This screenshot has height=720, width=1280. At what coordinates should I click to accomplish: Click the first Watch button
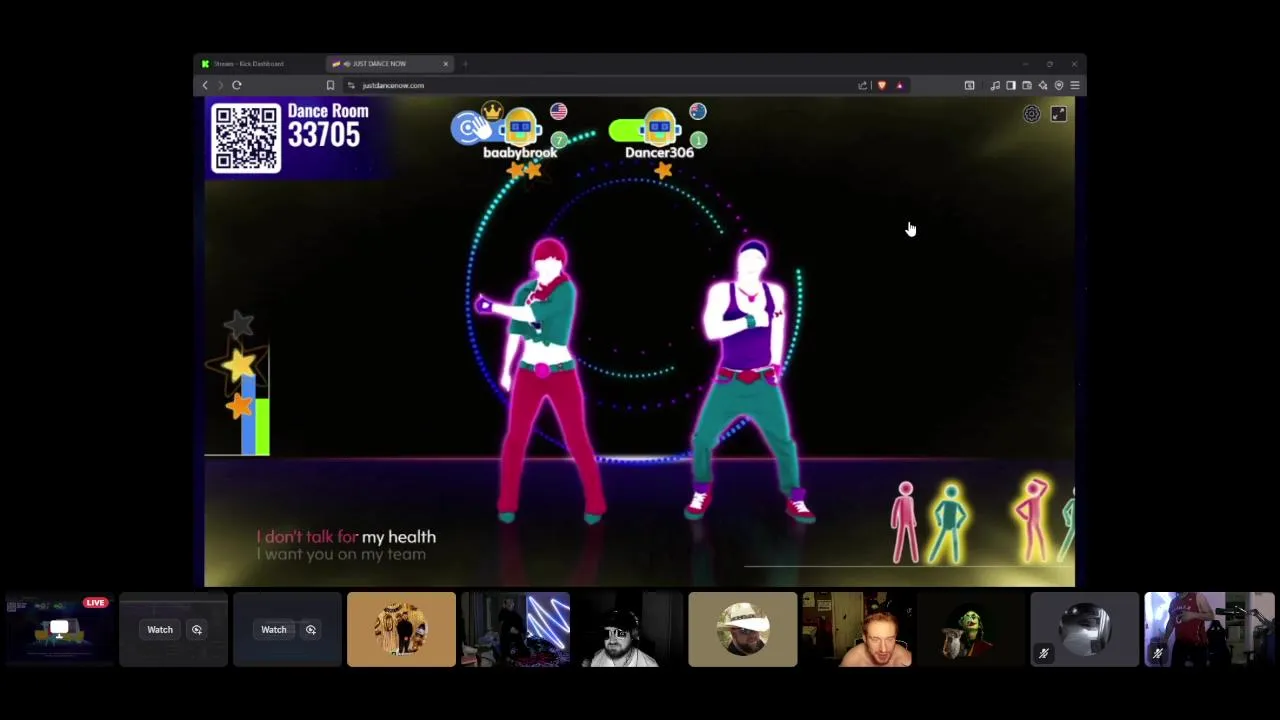tap(160, 630)
